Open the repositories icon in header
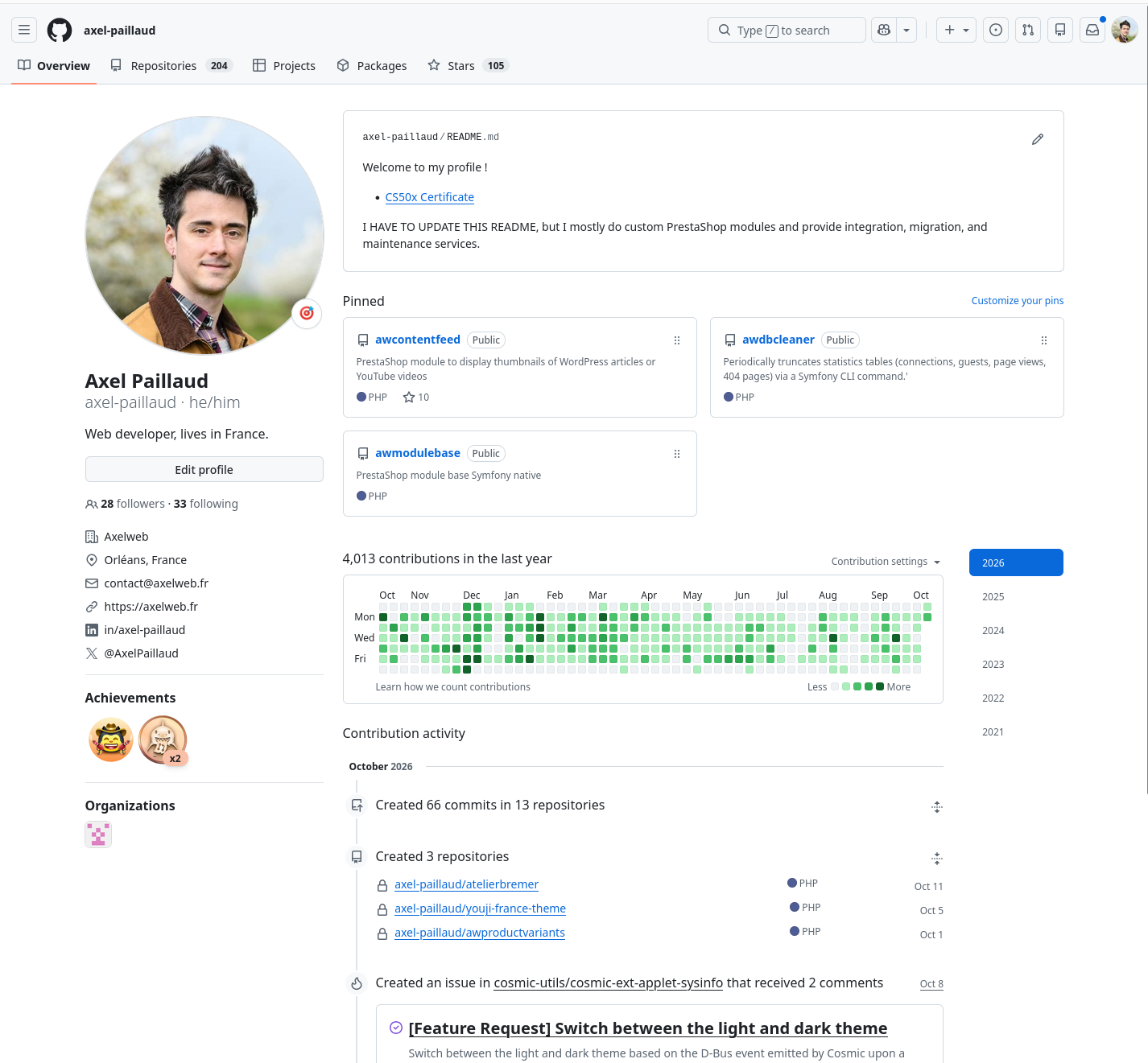This screenshot has height=1063, width=1148. pos(1060,30)
